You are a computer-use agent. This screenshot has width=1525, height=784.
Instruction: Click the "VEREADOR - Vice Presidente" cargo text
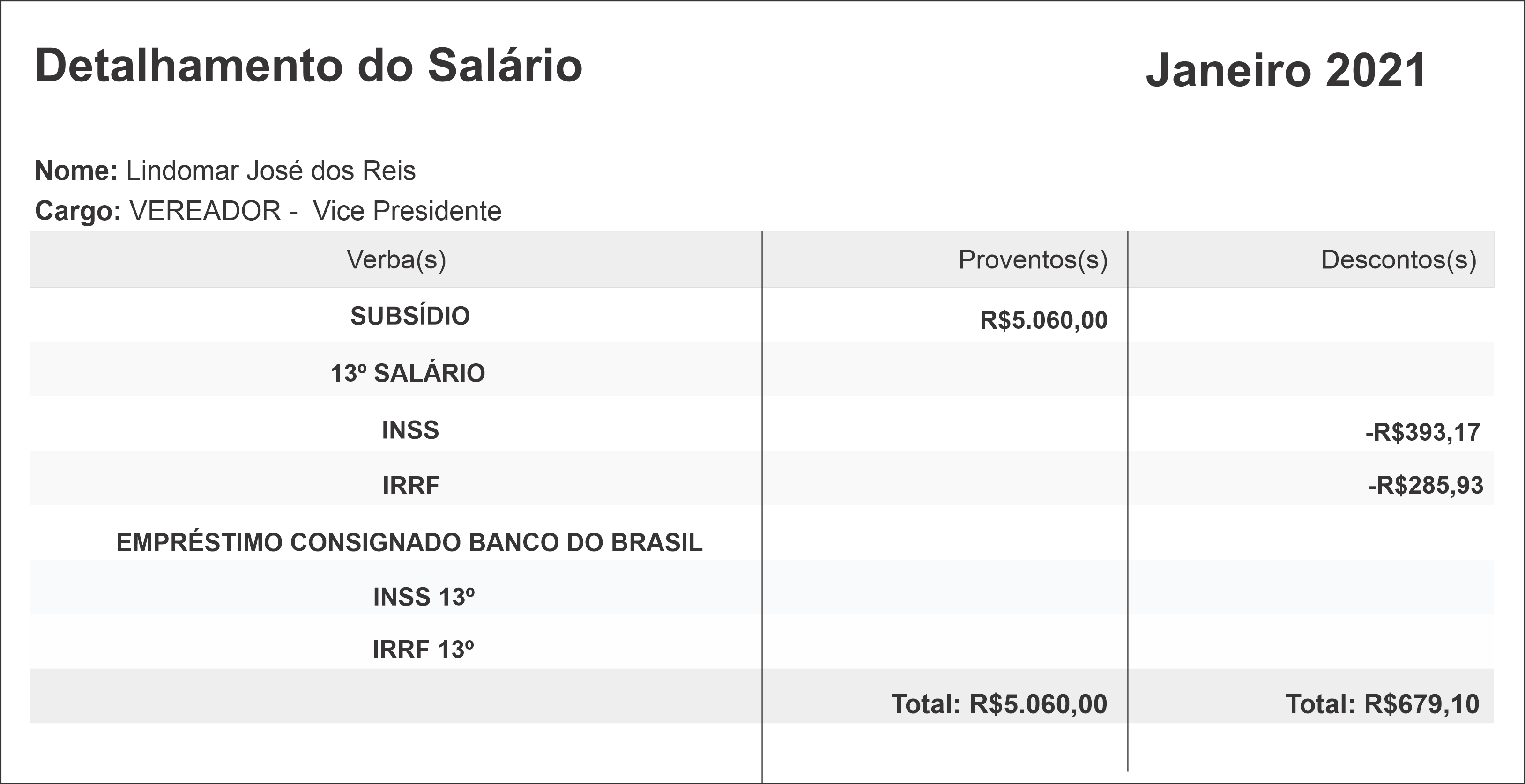315,211
